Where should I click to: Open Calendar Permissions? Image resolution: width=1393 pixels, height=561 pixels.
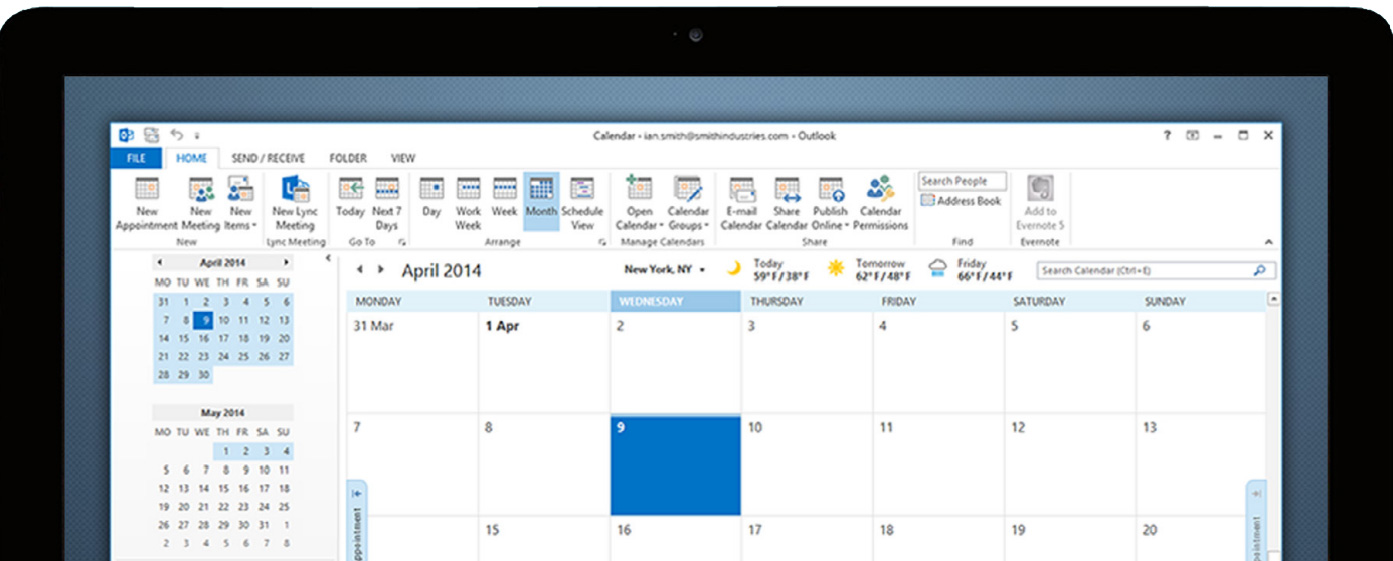[x=881, y=204]
